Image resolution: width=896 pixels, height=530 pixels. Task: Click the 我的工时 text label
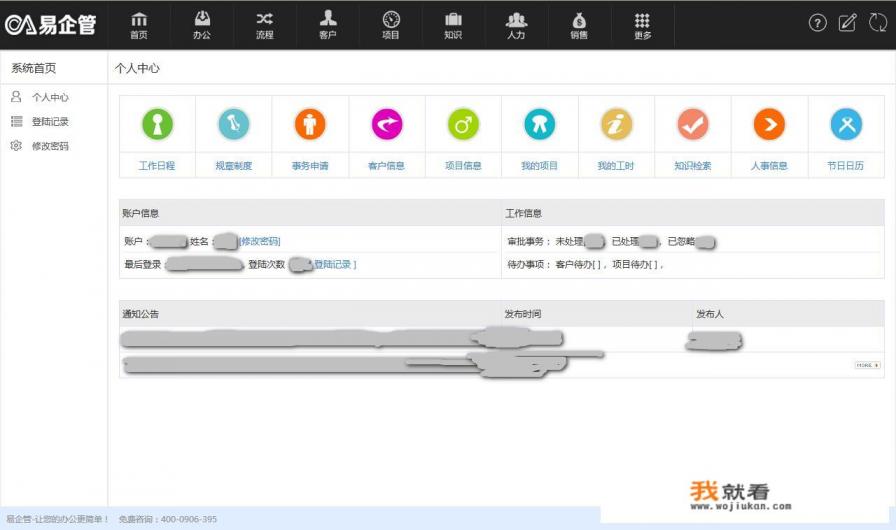[616, 166]
